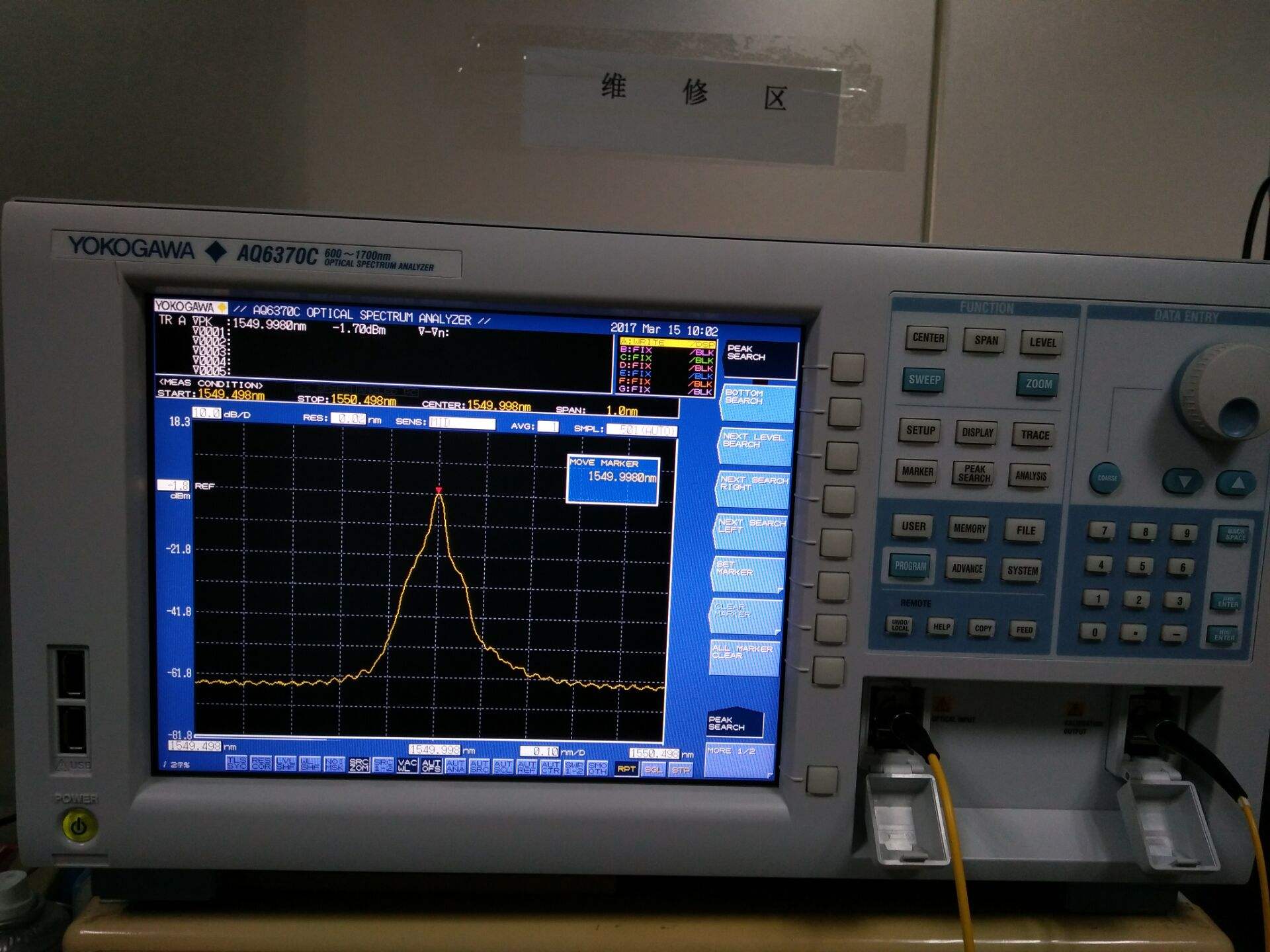Push the SETUP function key
The height and width of the screenshot is (952, 1270).
tap(920, 431)
